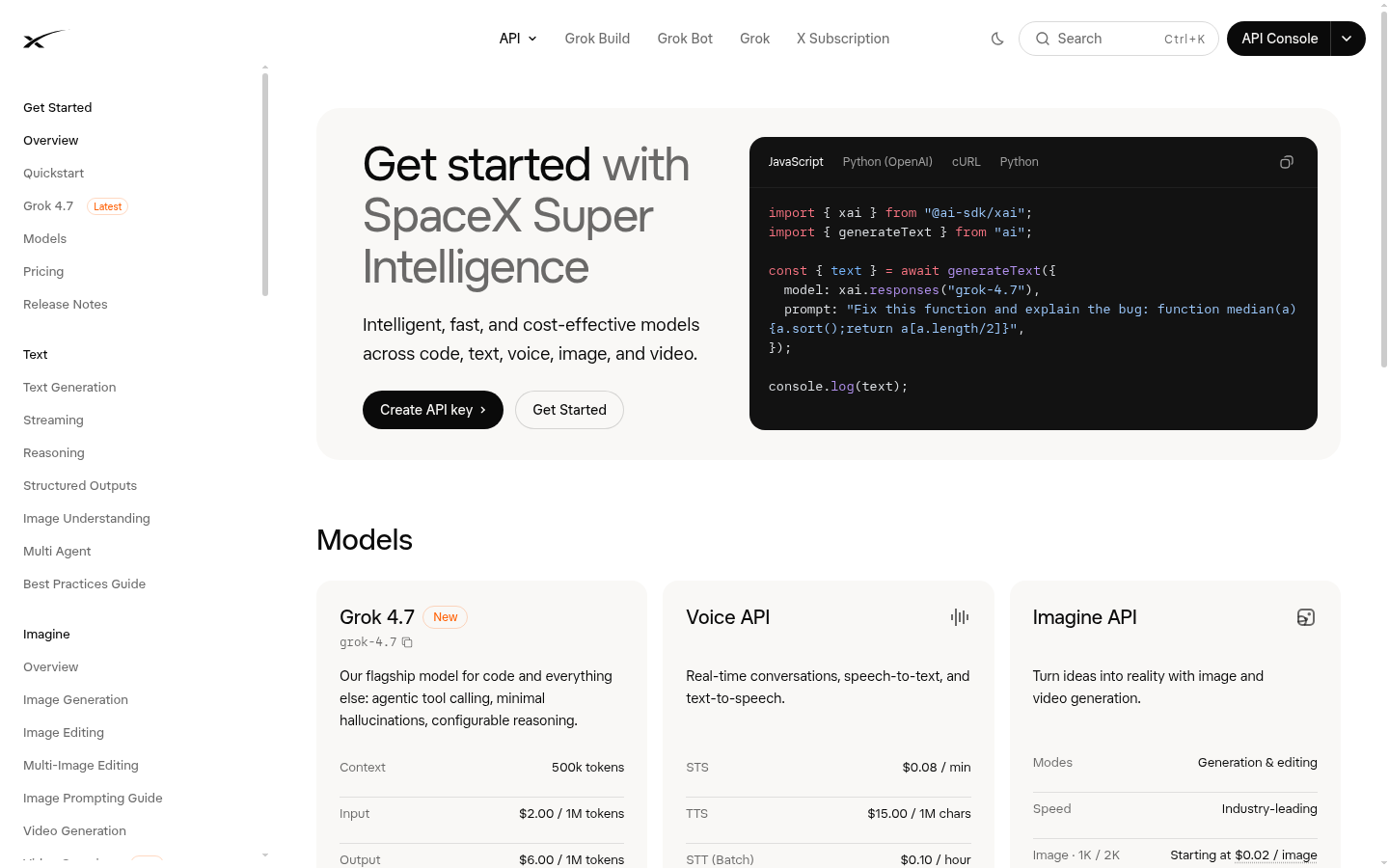The height and width of the screenshot is (868, 1389).
Task: Go to Grok Build in navigation
Action: pos(597,39)
